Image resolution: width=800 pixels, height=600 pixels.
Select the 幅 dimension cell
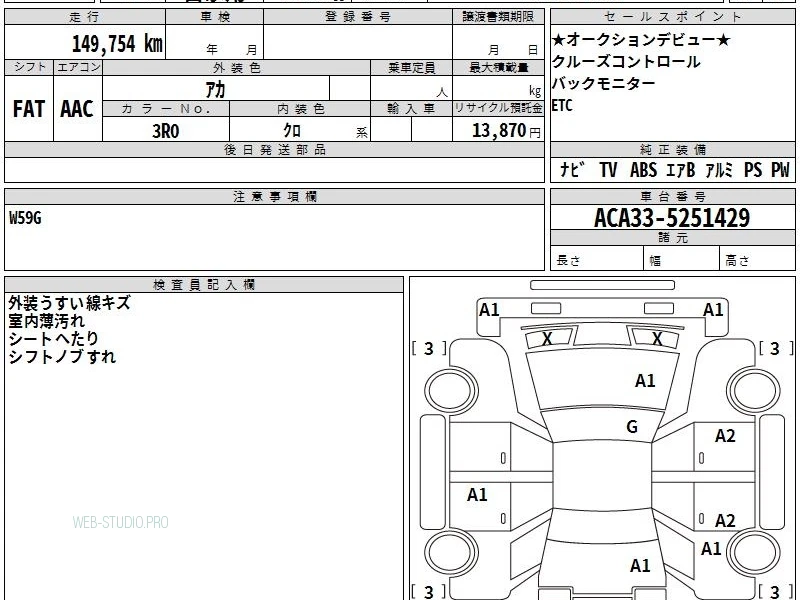[x=682, y=259]
